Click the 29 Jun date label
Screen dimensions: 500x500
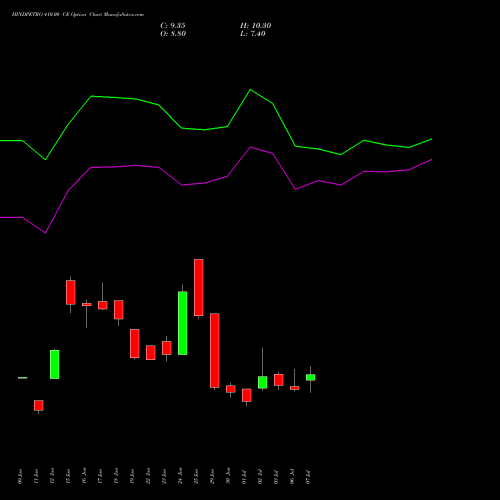click(x=212, y=476)
